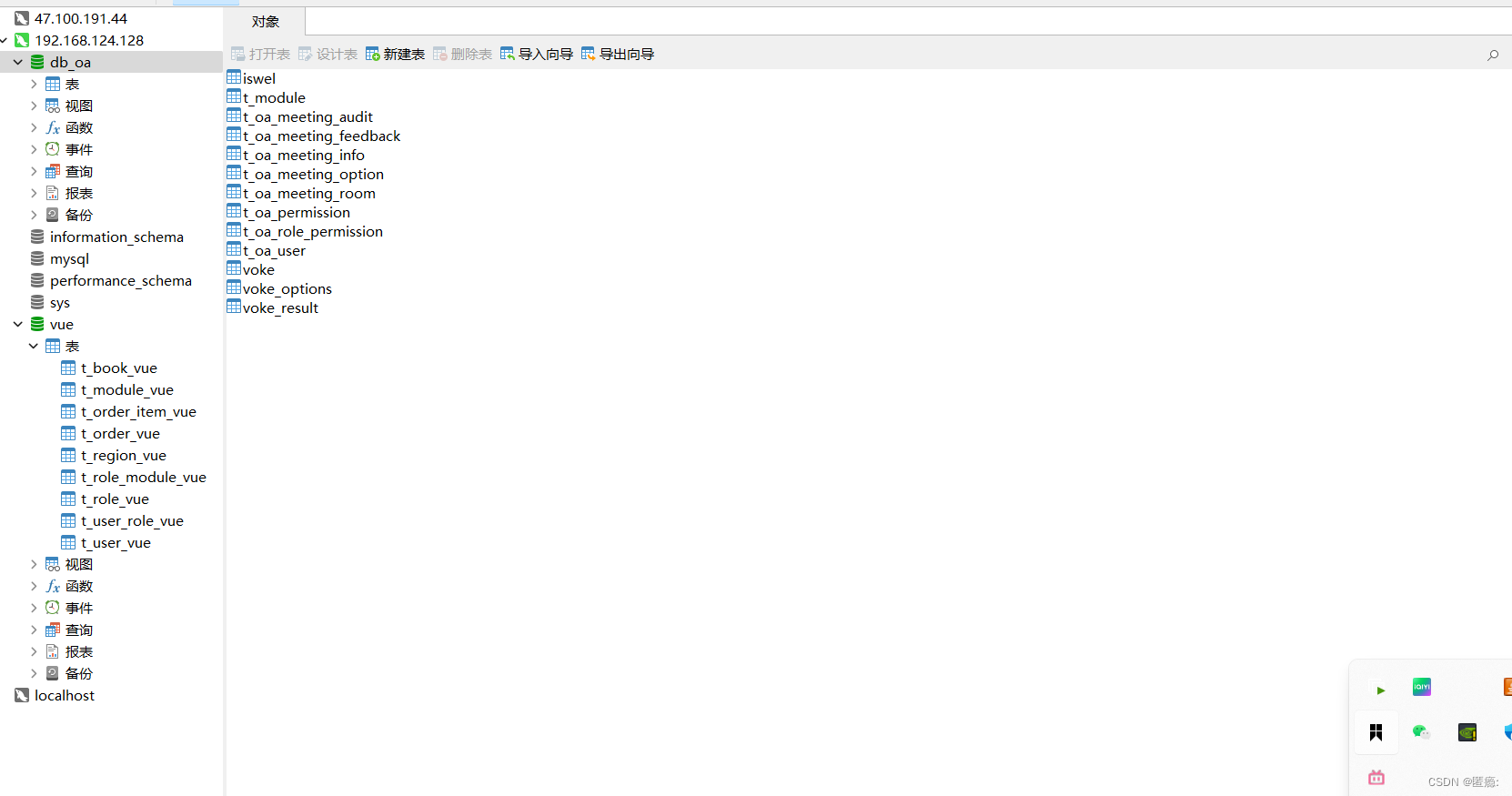Collapse the vue database node

(x=18, y=324)
